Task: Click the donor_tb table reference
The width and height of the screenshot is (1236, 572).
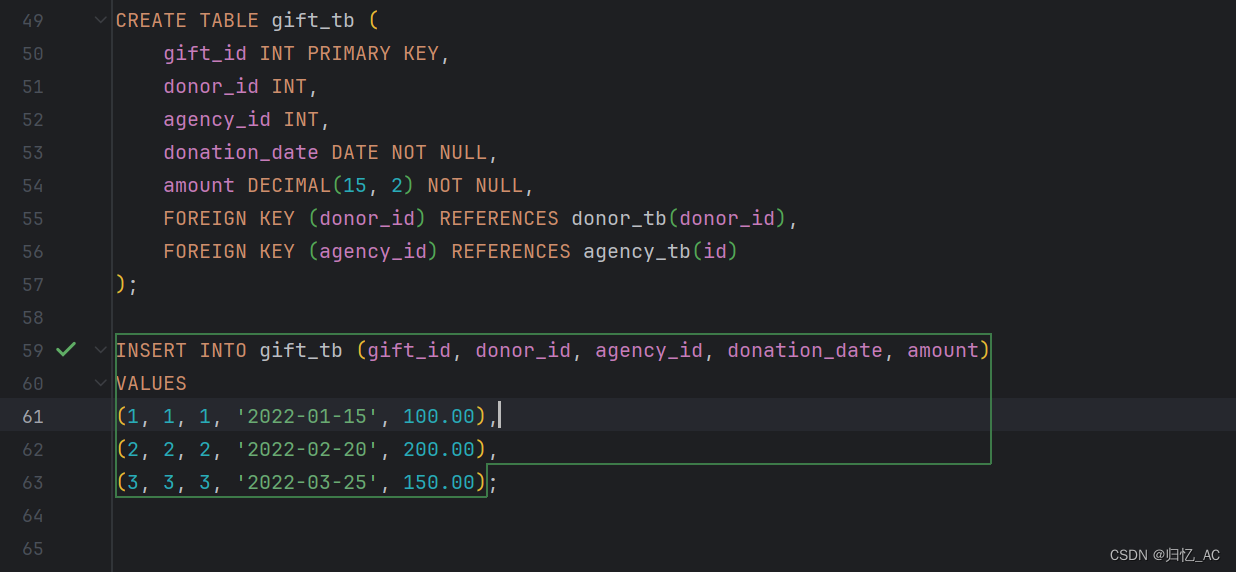Action: click(x=619, y=218)
